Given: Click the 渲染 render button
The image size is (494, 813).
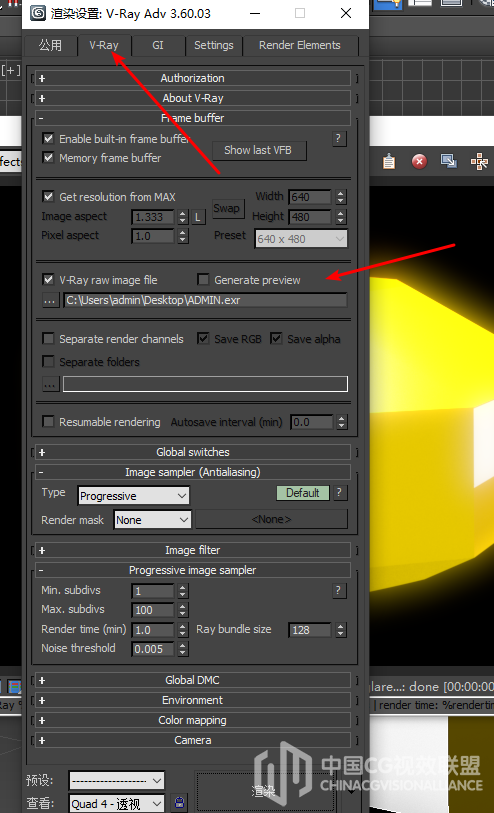Looking at the screenshot, I should pos(263,791).
